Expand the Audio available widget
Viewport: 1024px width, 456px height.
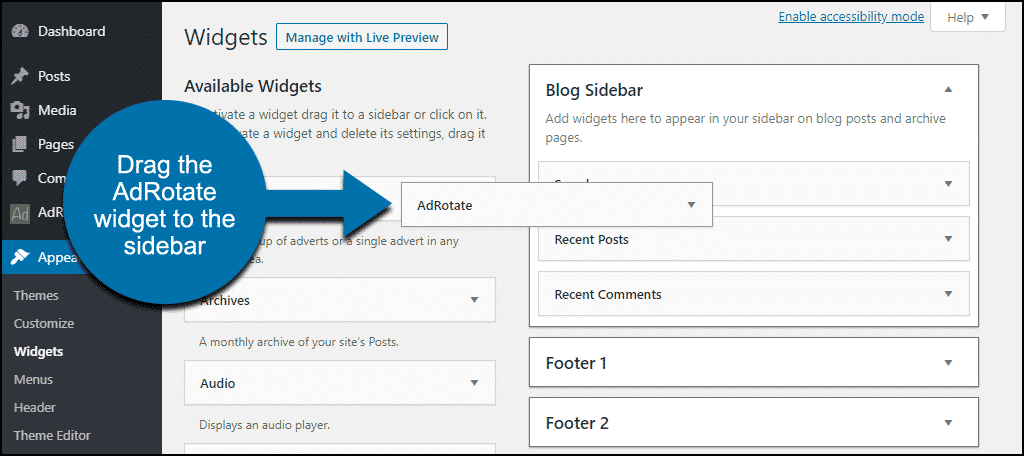pos(475,383)
